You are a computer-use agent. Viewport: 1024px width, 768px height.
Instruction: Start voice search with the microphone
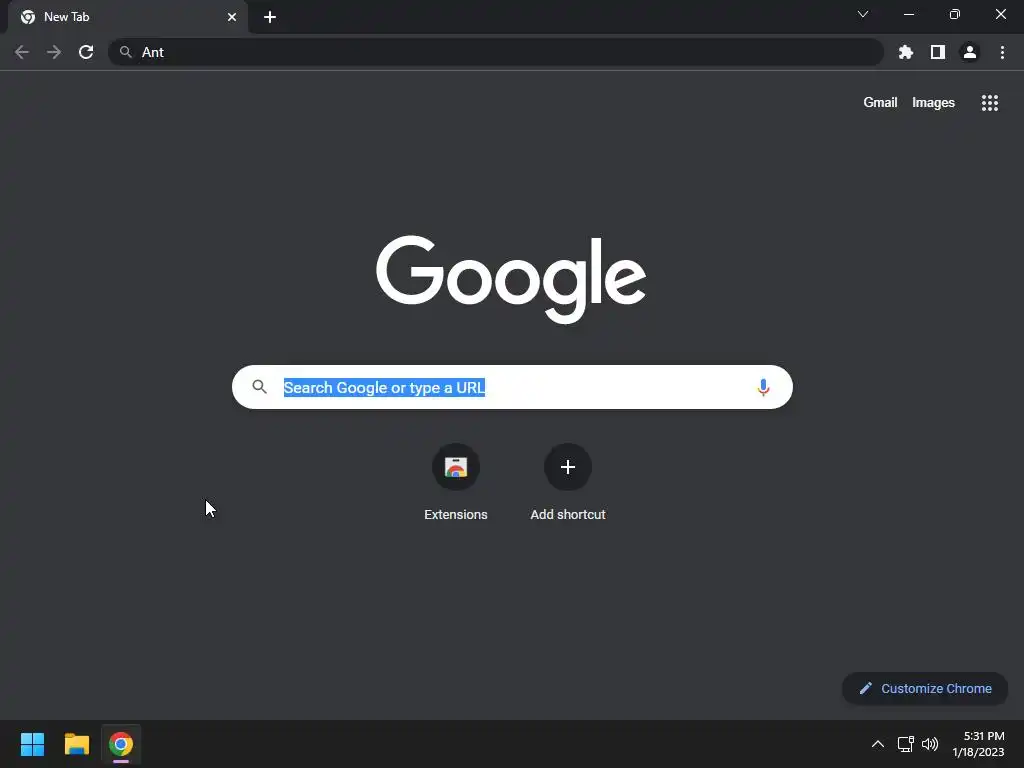[763, 387]
